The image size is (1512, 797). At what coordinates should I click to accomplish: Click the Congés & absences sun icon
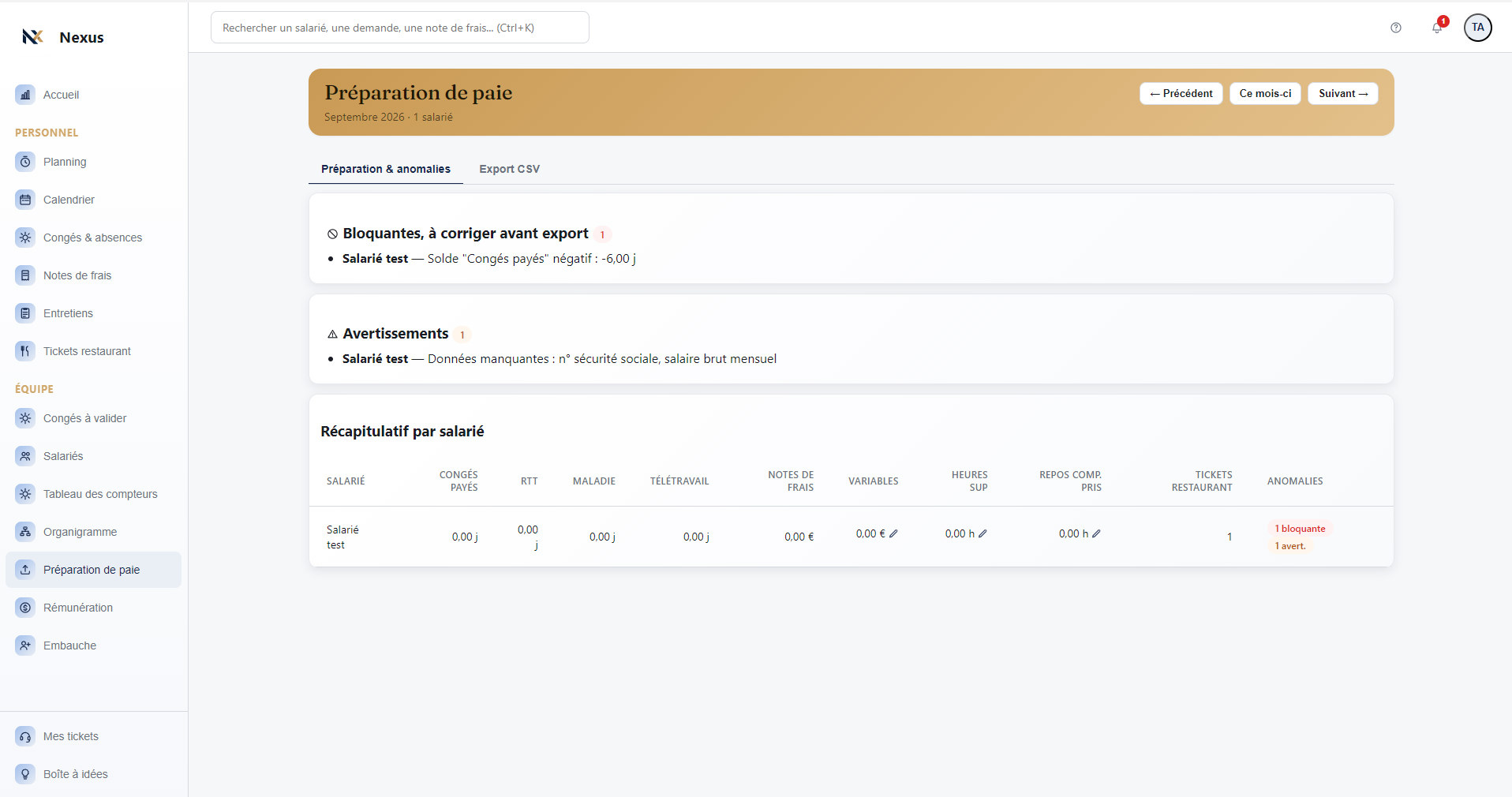point(25,238)
